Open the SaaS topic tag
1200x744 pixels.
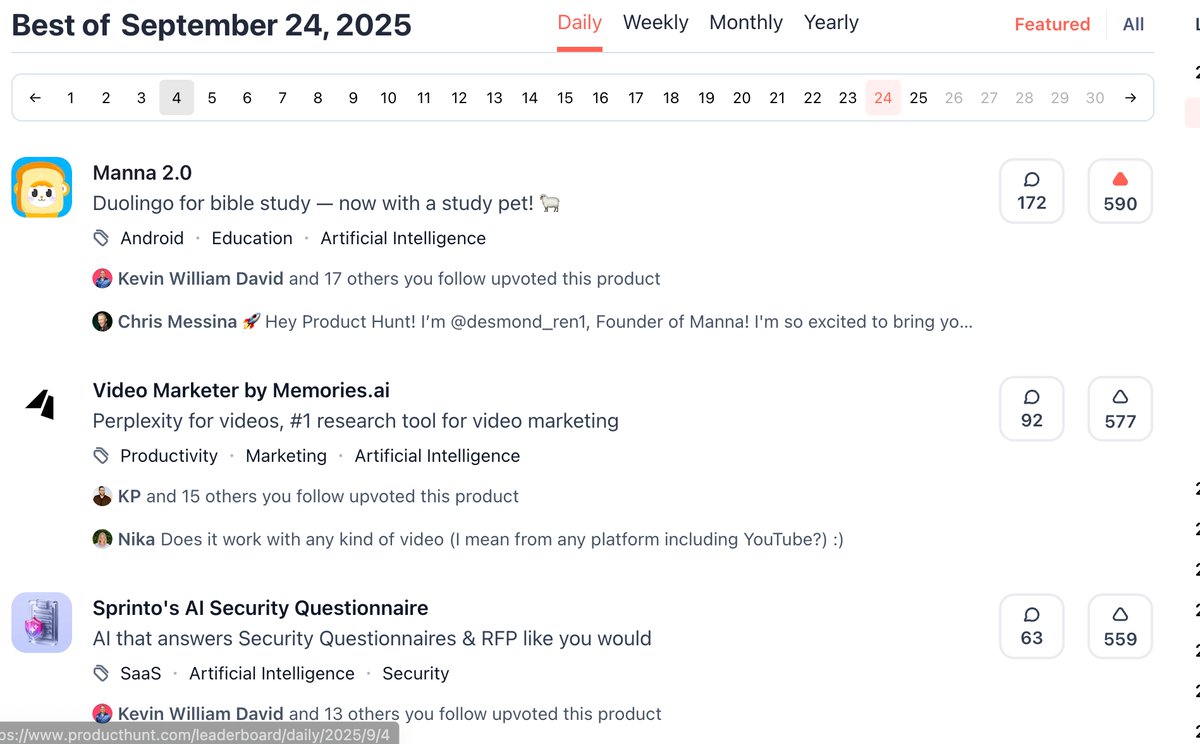pyautogui.click(x=141, y=674)
